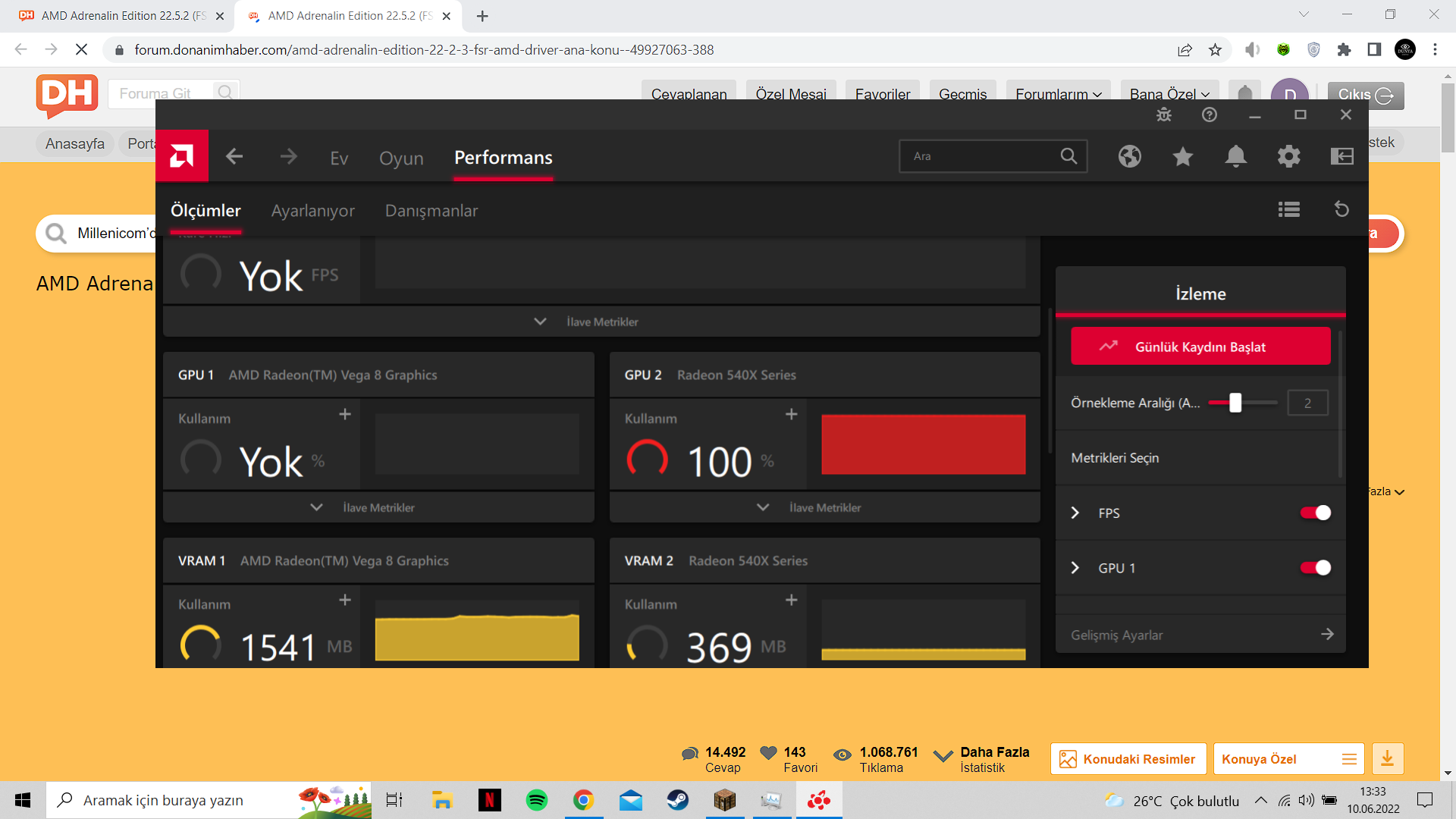Open the help question mark icon
Viewport: 1456px width, 819px height.
tap(1210, 115)
